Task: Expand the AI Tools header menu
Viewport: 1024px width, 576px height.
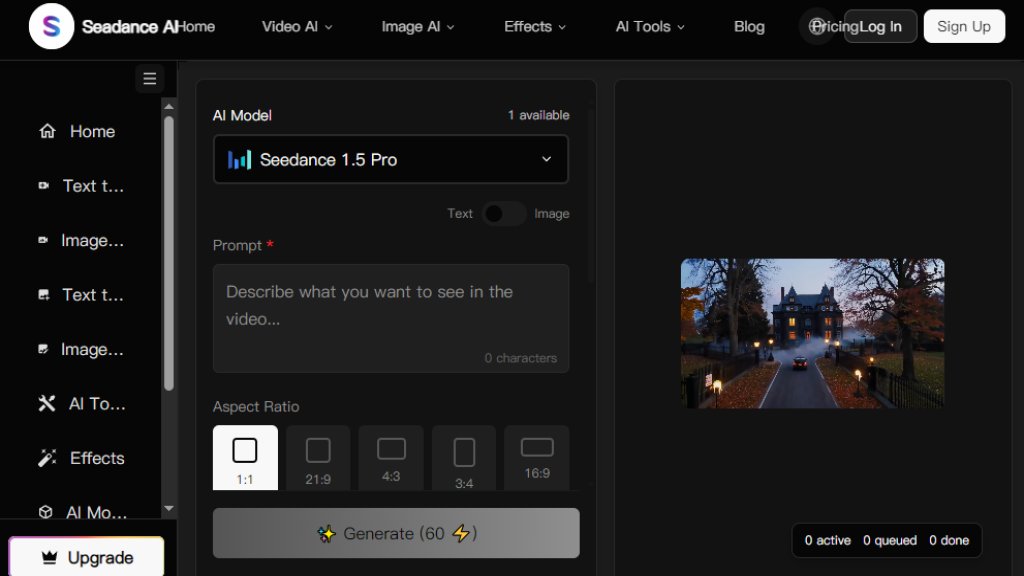Action: [650, 27]
